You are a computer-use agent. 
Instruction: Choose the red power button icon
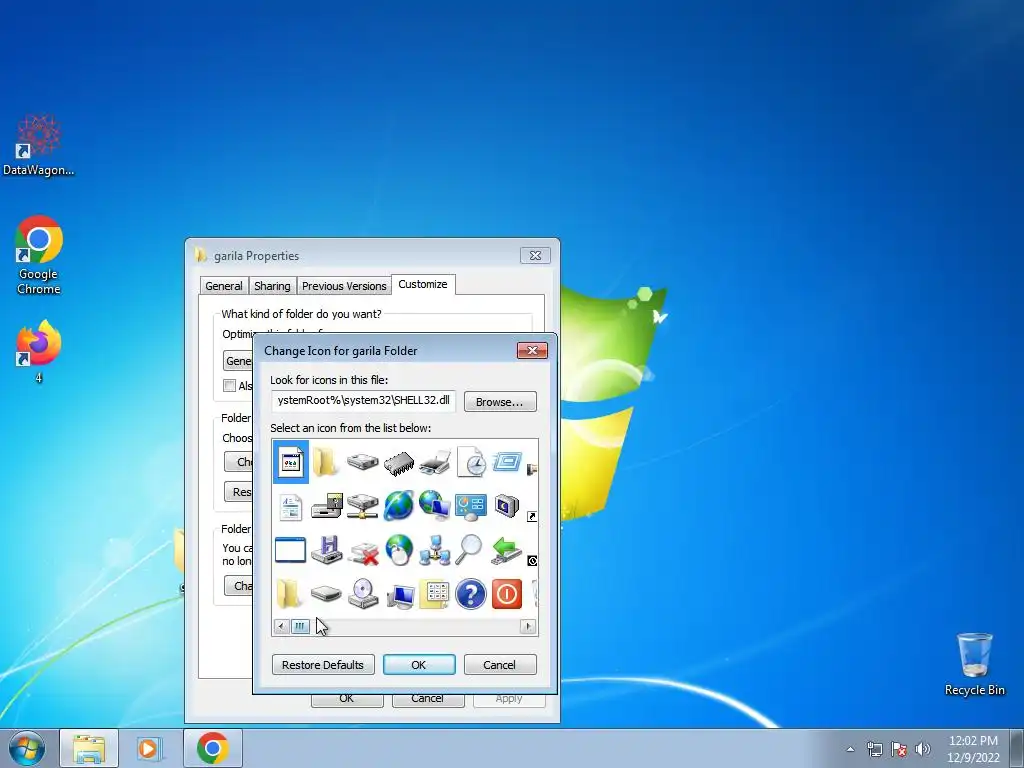click(x=507, y=594)
